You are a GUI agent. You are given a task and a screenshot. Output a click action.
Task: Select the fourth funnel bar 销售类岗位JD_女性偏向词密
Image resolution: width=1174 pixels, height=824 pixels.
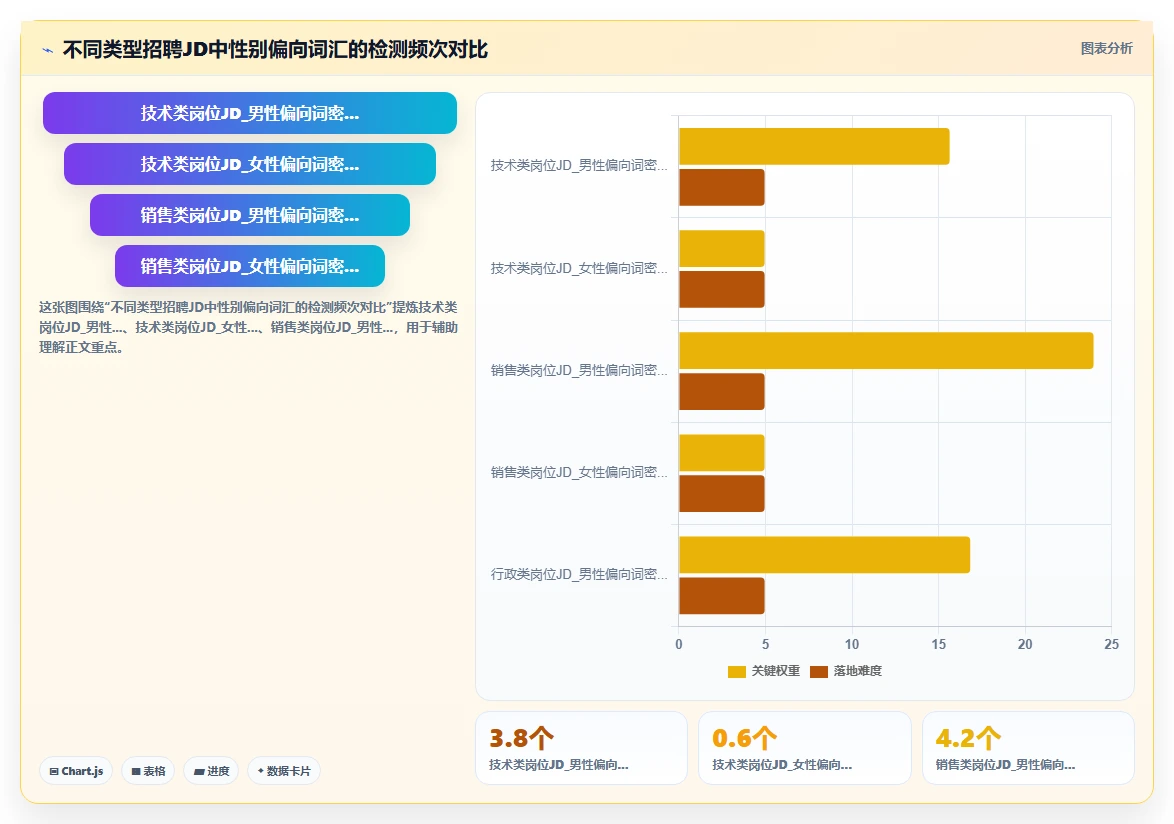tap(250, 266)
